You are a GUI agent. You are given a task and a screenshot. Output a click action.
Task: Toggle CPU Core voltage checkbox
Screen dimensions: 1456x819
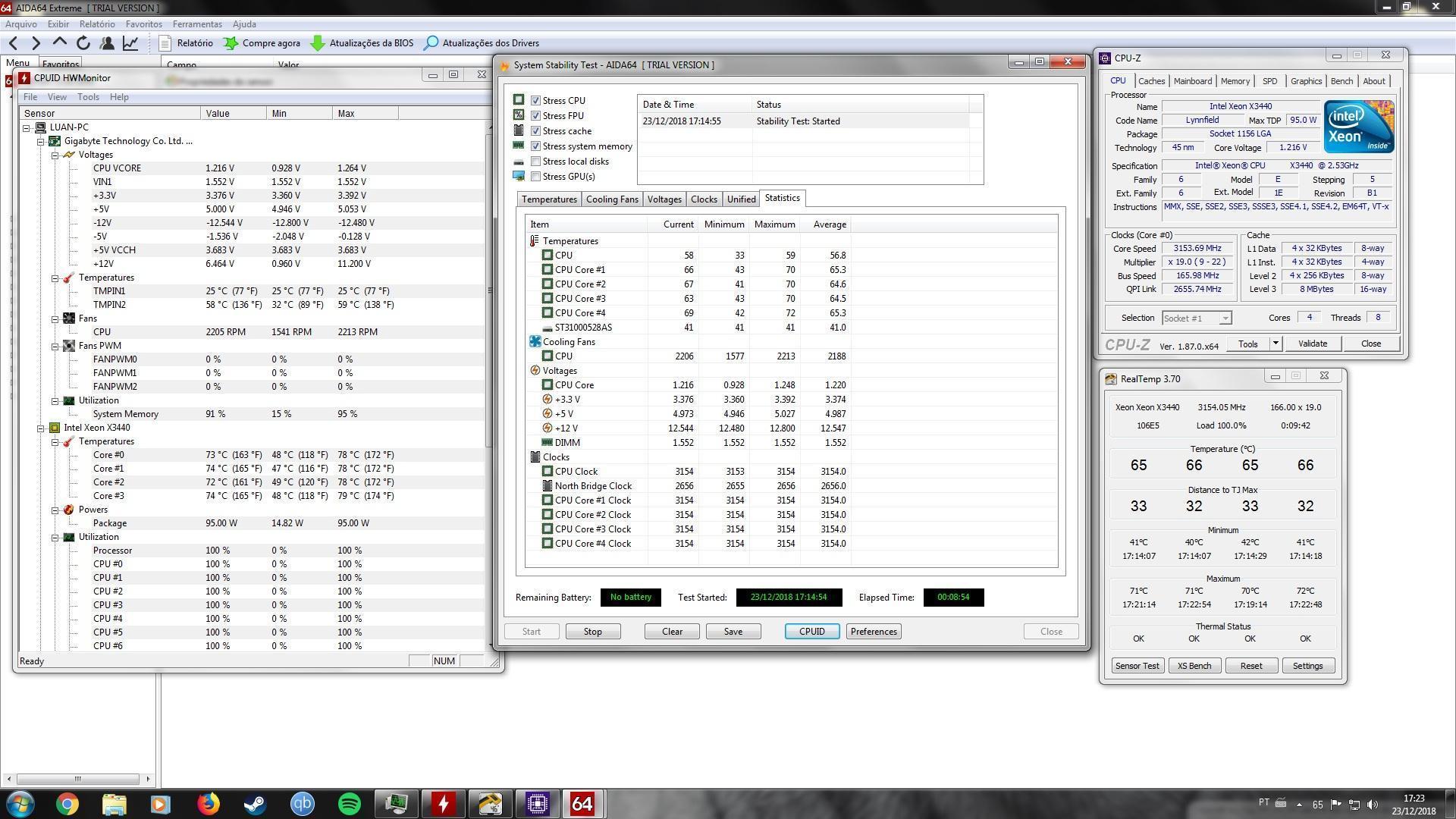(548, 384)
